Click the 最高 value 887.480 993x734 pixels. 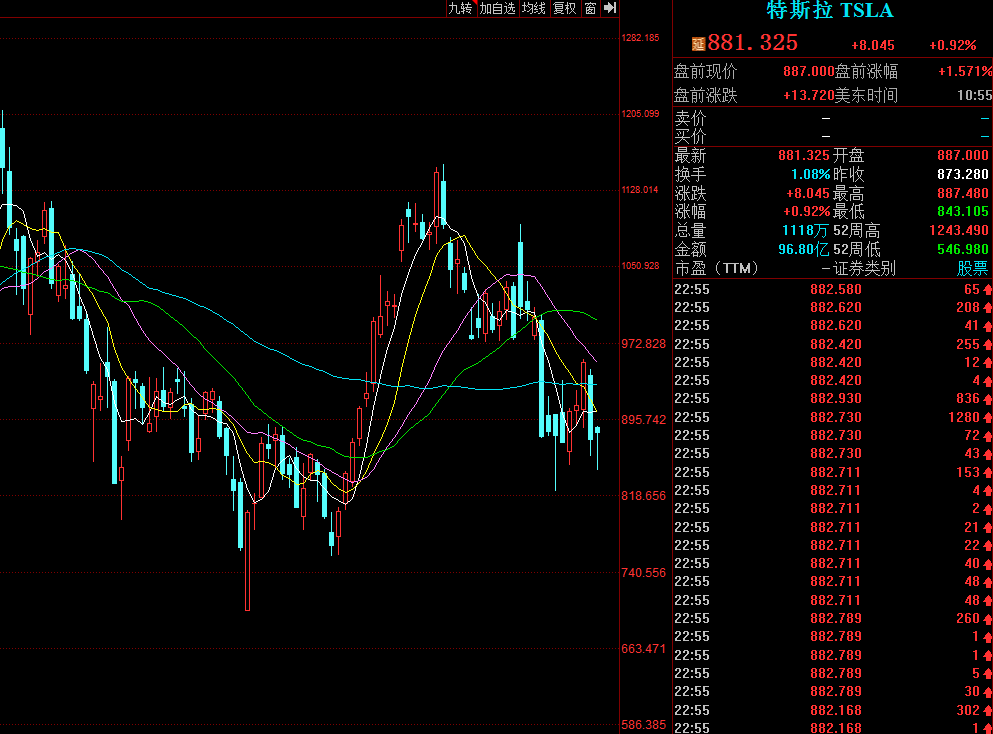point(963,193)
